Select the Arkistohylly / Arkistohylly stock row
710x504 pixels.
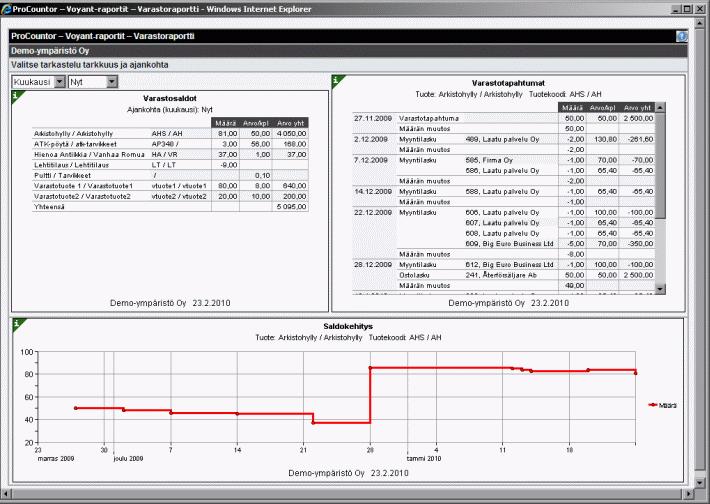point(171,134)
